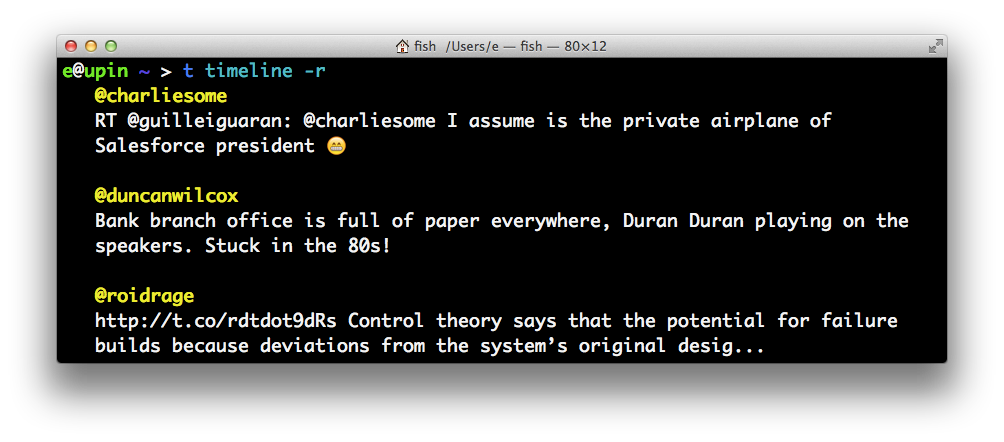Click the '-r' flag in the command line
This screenshot has width=1004, height=442.
tap(314, 71)
